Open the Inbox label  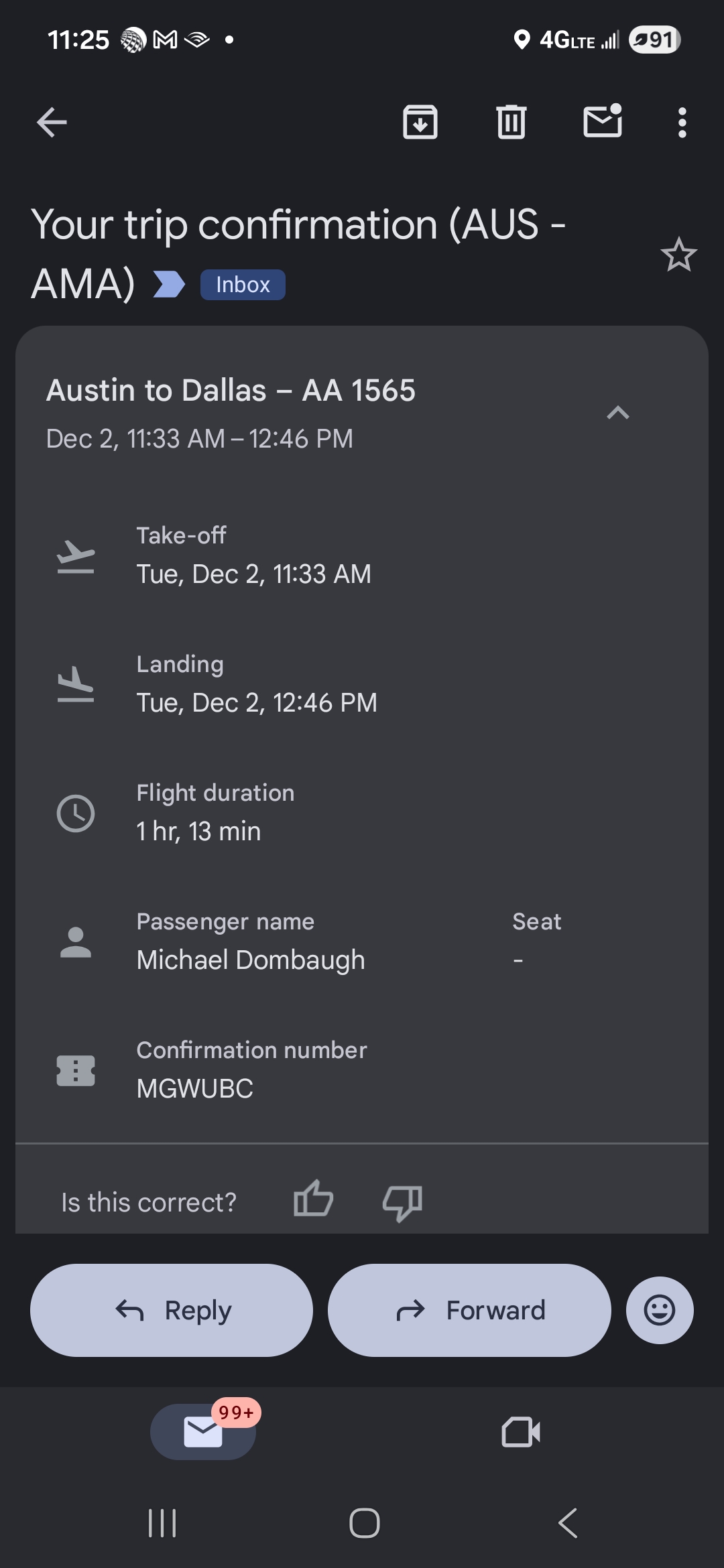click(x=243, y=285)
